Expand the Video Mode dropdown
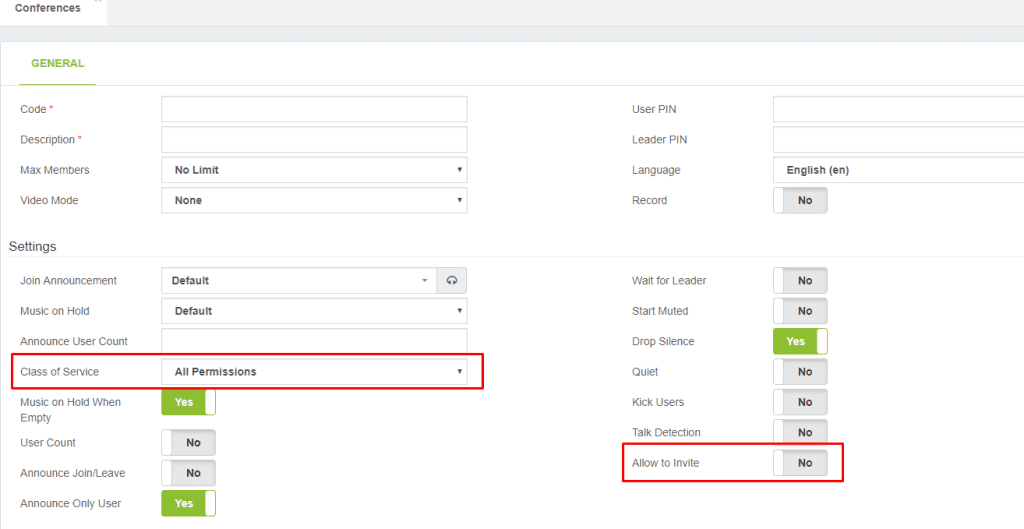Viewport: 1024px width, 529px height. 314,200
